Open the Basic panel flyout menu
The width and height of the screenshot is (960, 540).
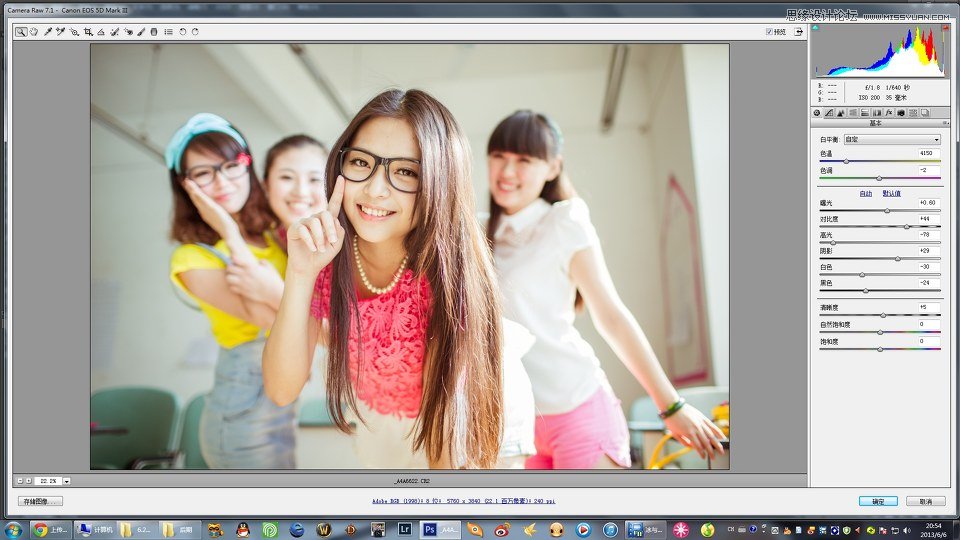(945, 123)
